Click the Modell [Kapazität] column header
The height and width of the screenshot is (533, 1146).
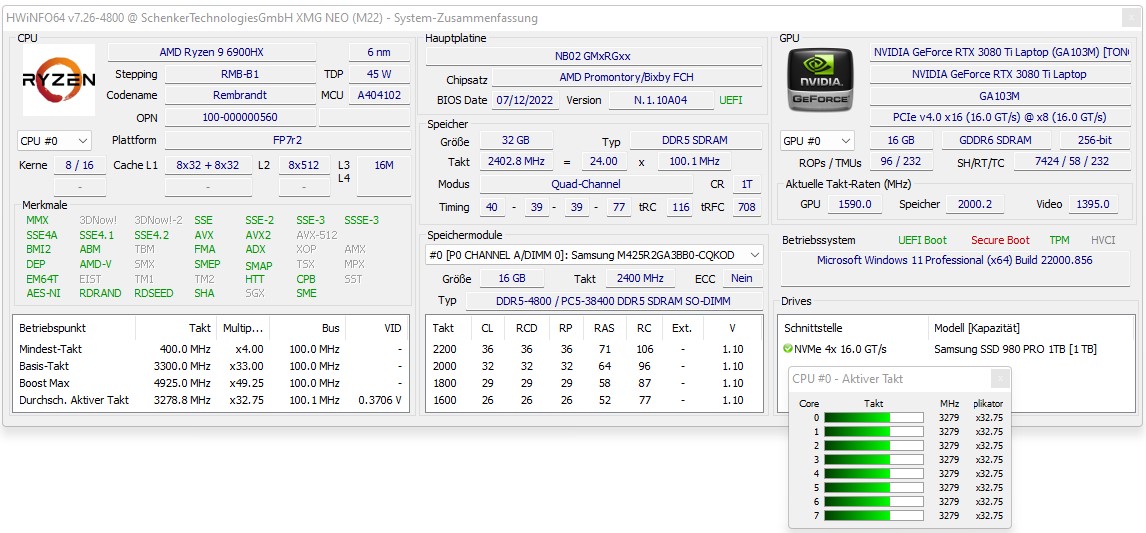click(1031, 328)
